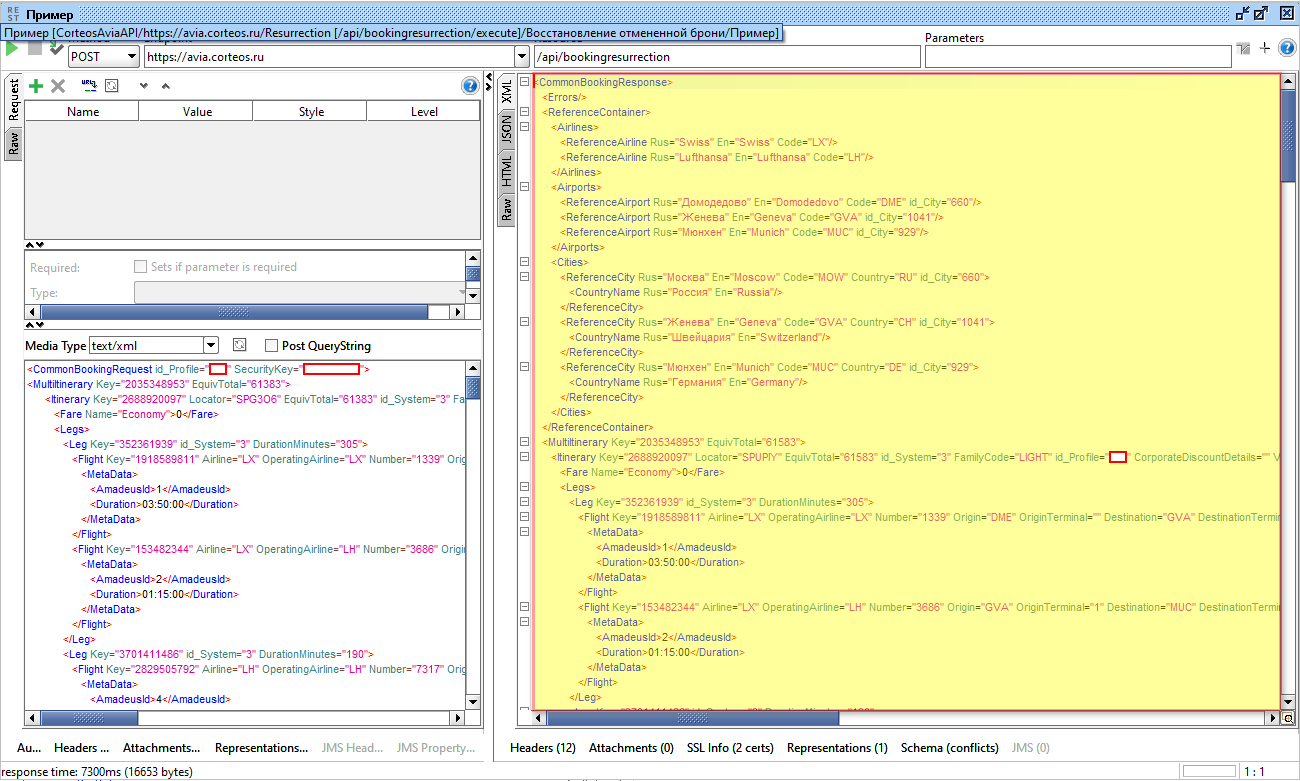Image resolution: width=1300 pixels, height=781 pixels.
Task: Click the green Submit request play button
Action: click(12, 49)
